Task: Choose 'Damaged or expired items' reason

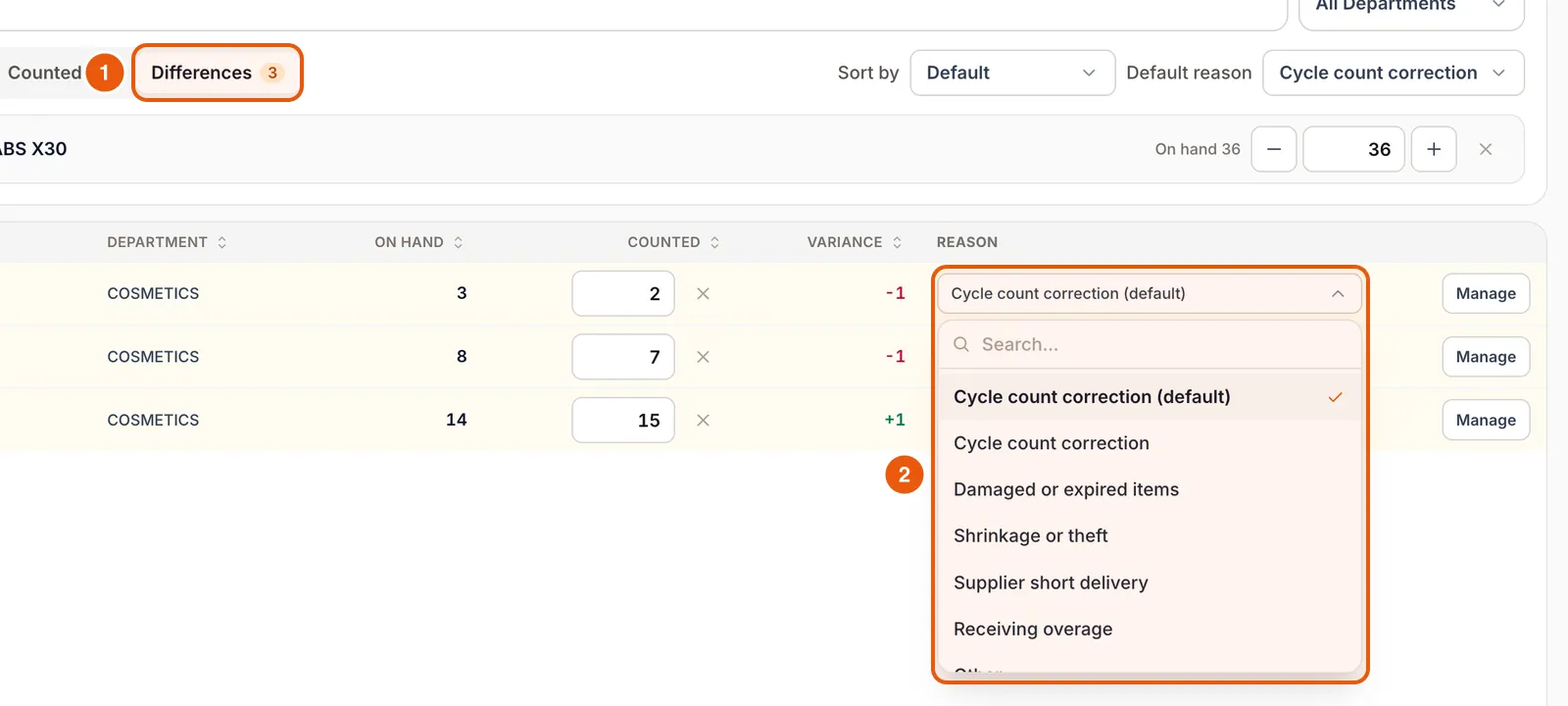Action: tap(1150, 489)
